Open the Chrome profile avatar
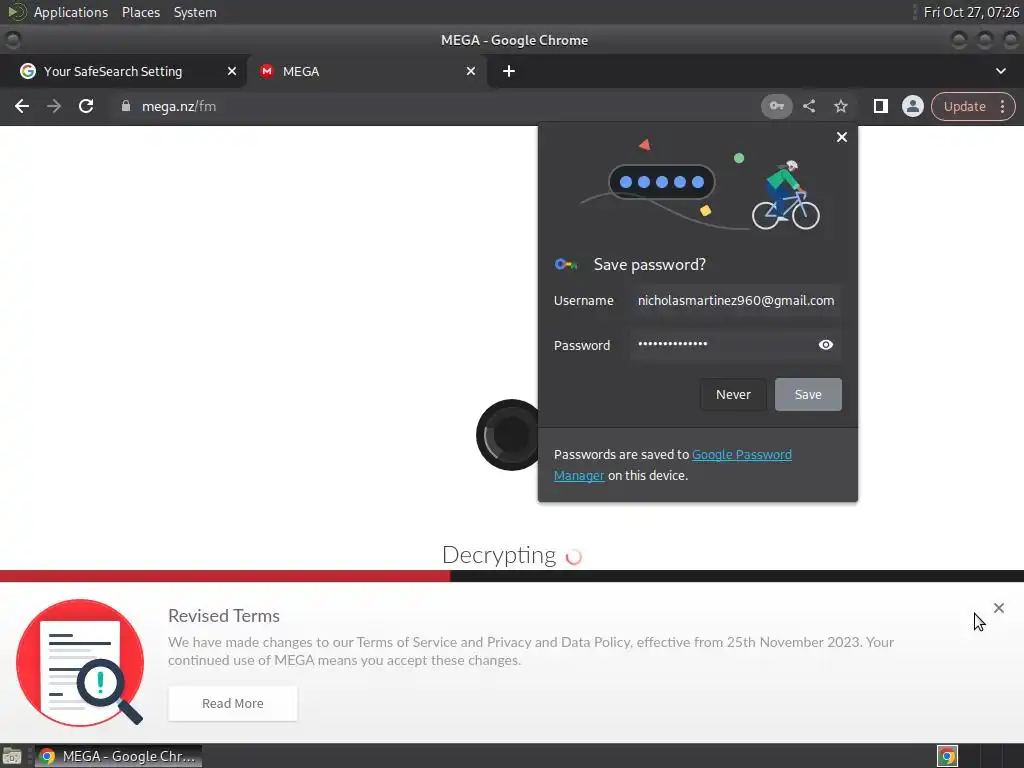 (x=912, y=106)
